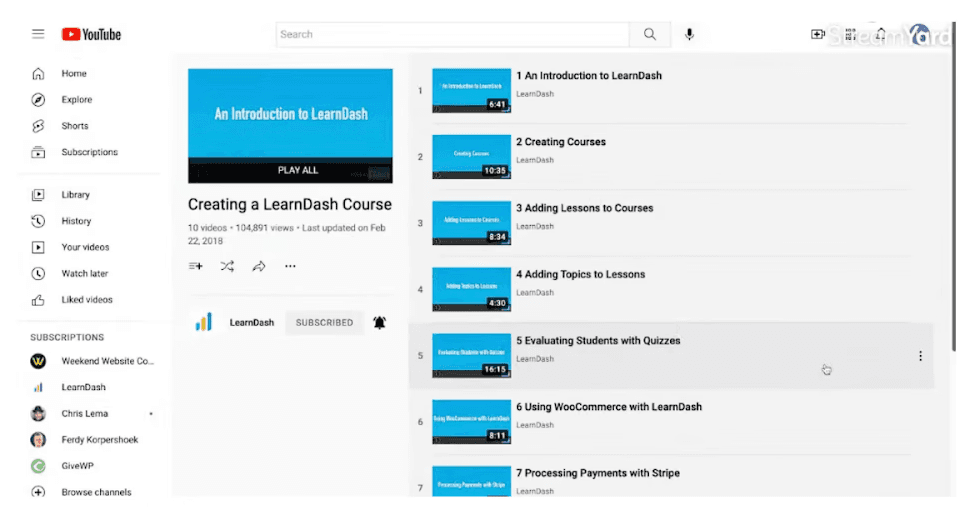Screen dimensions: 965x516
Task: Open Shorts in sidebar
Action: click(x=74, y=126)
